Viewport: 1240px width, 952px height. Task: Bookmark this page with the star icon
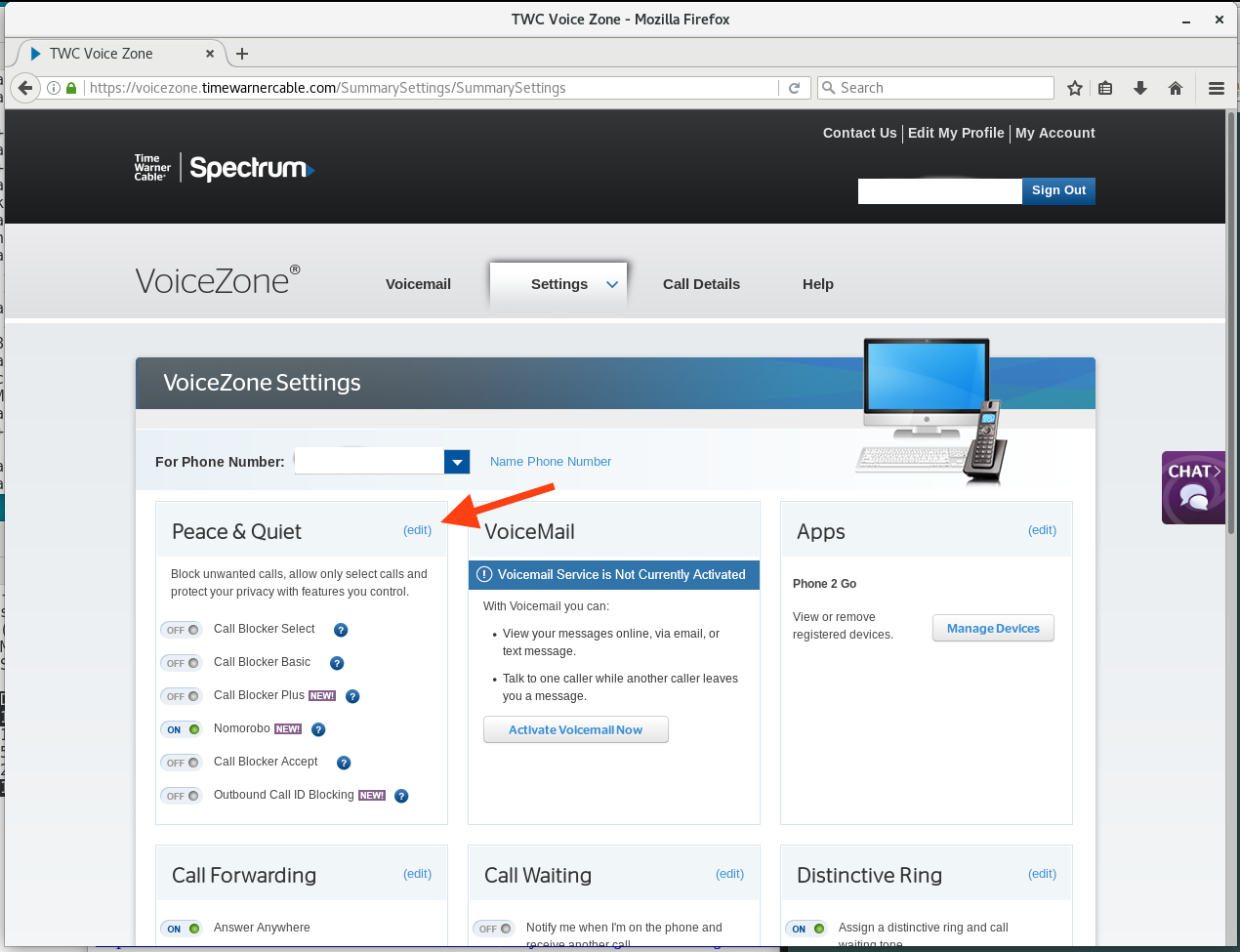tap(1075, 88)
